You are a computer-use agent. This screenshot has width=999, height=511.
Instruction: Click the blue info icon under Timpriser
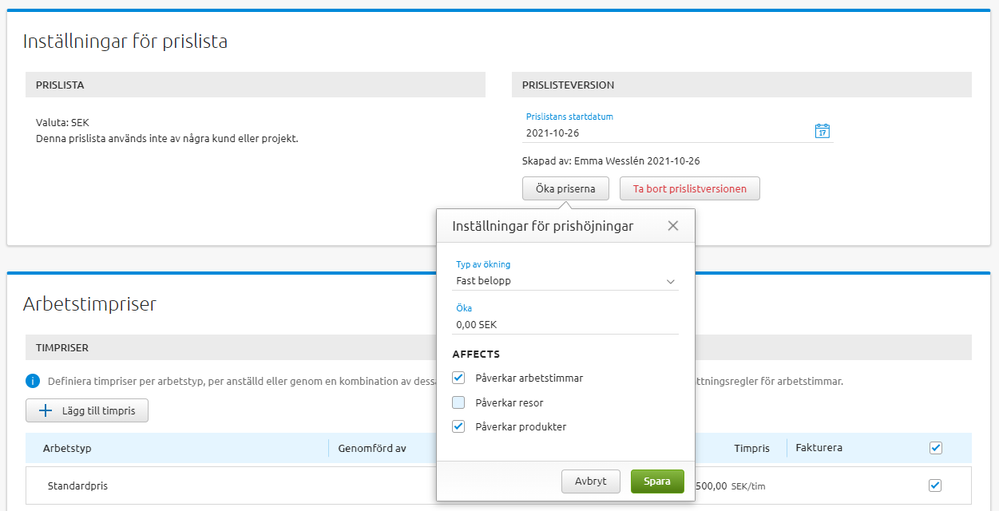(x=33, y=381)
